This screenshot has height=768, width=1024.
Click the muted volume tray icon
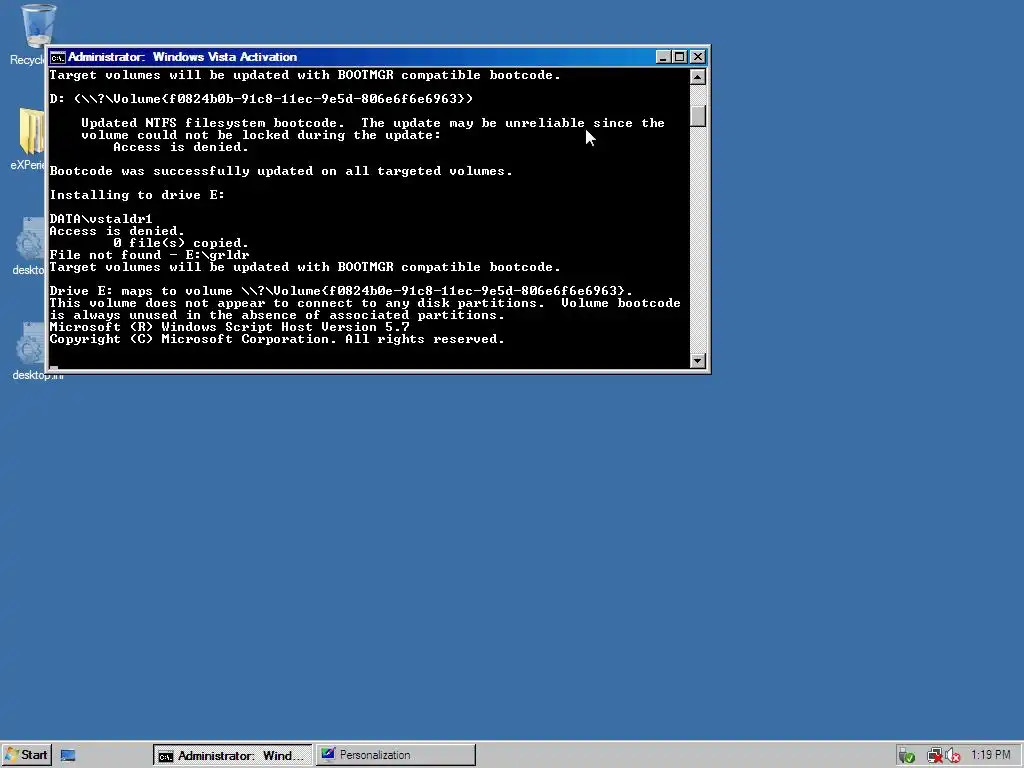point(953,756)
